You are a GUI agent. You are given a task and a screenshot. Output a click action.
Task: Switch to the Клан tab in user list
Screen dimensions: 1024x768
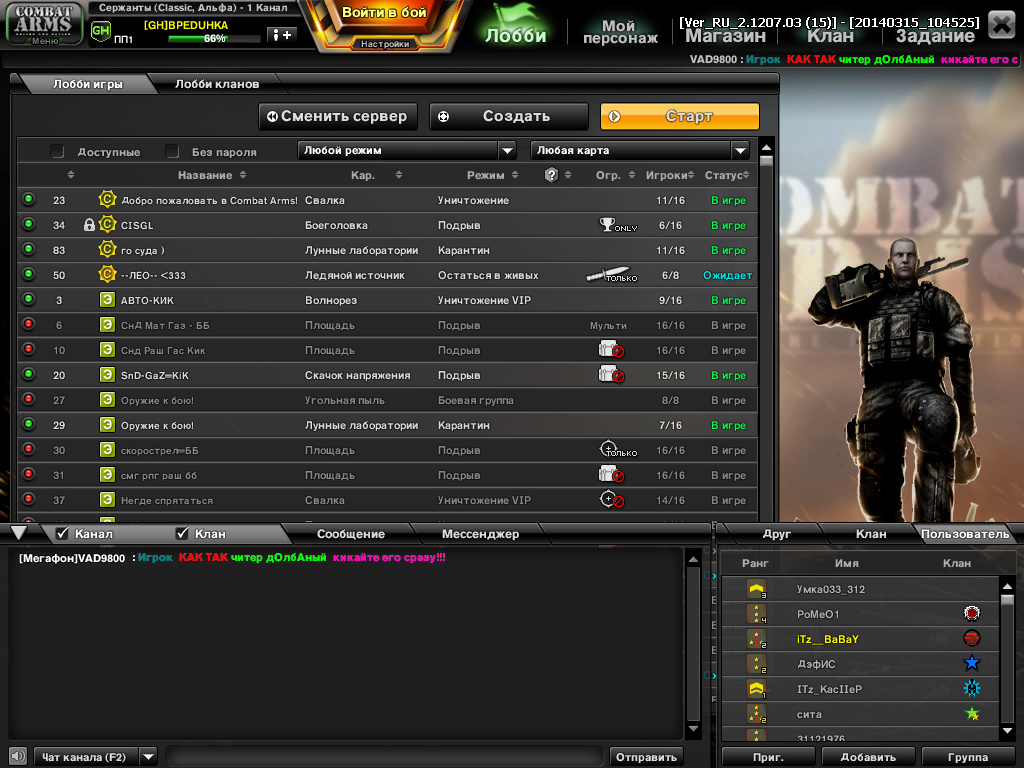pyautogui.click(x=871, y=534)
